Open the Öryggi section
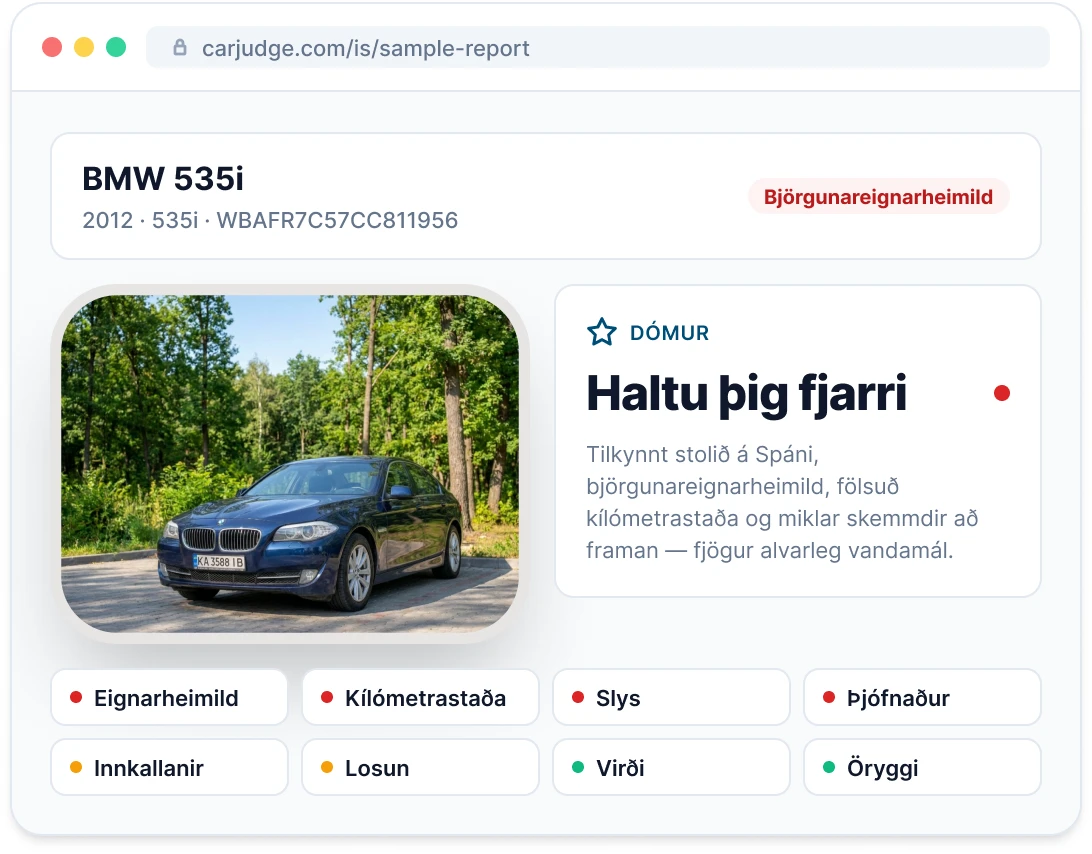The width and height of the screenshot is (1092, 854). pyautogui.click(x=922, y=767)
